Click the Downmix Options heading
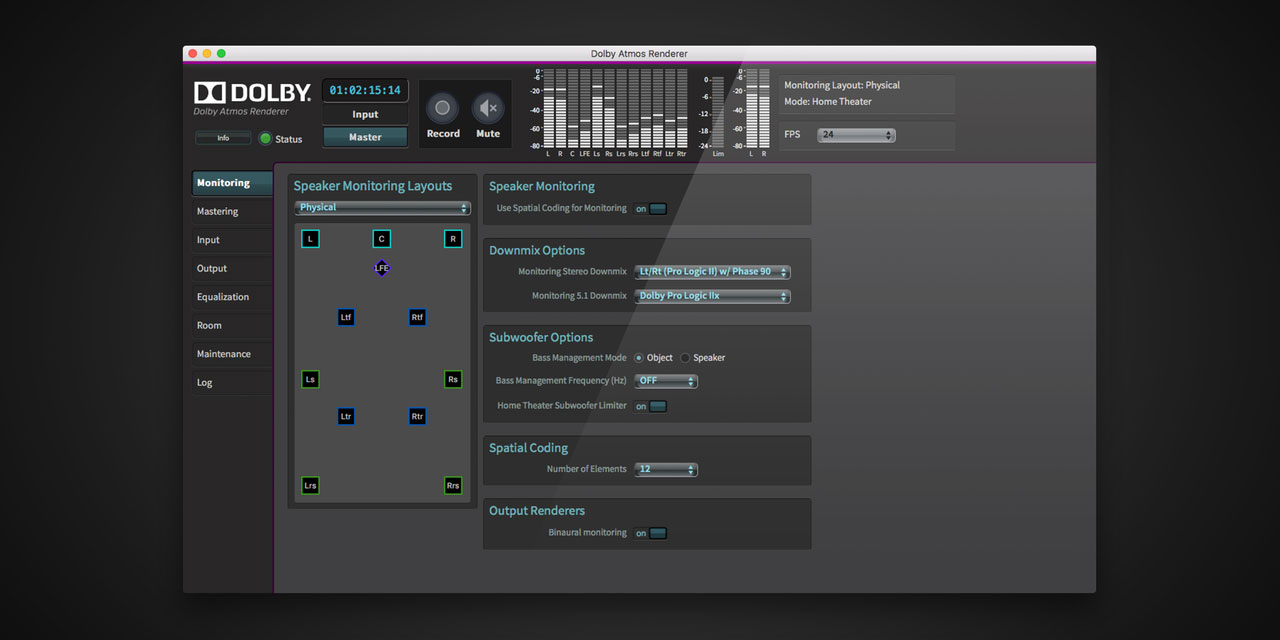The image size is (1280, 640). coord(537,251)
